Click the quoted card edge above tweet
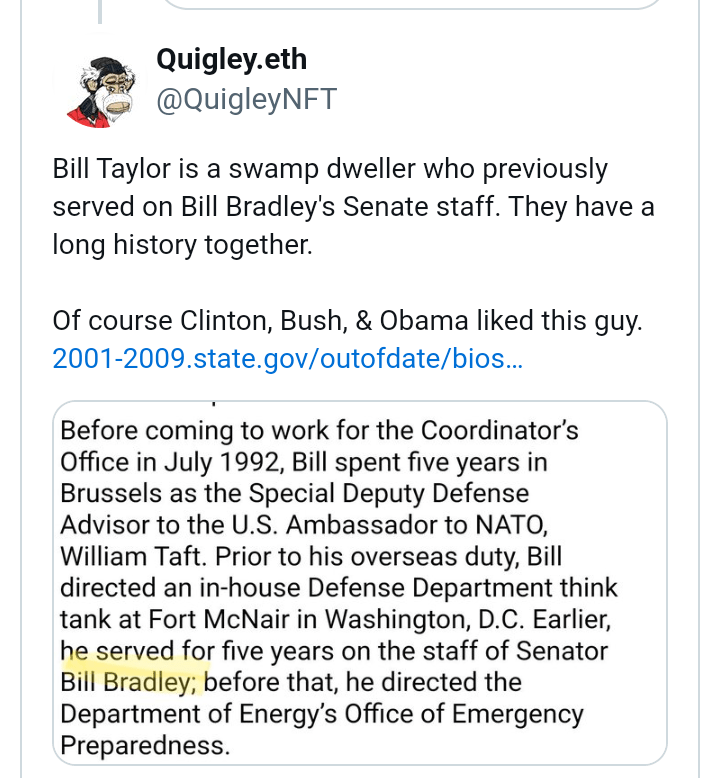Viewport: 720px width, 778px height. point(412,5)
